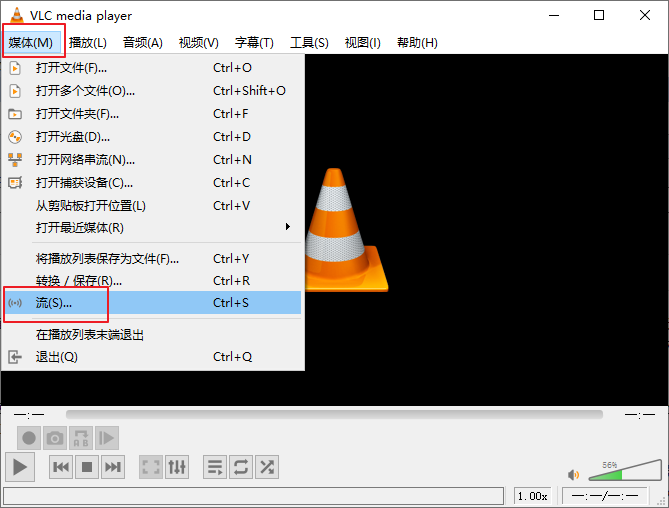
Task: Click the open folder icon
Action: tap(15, 114)
